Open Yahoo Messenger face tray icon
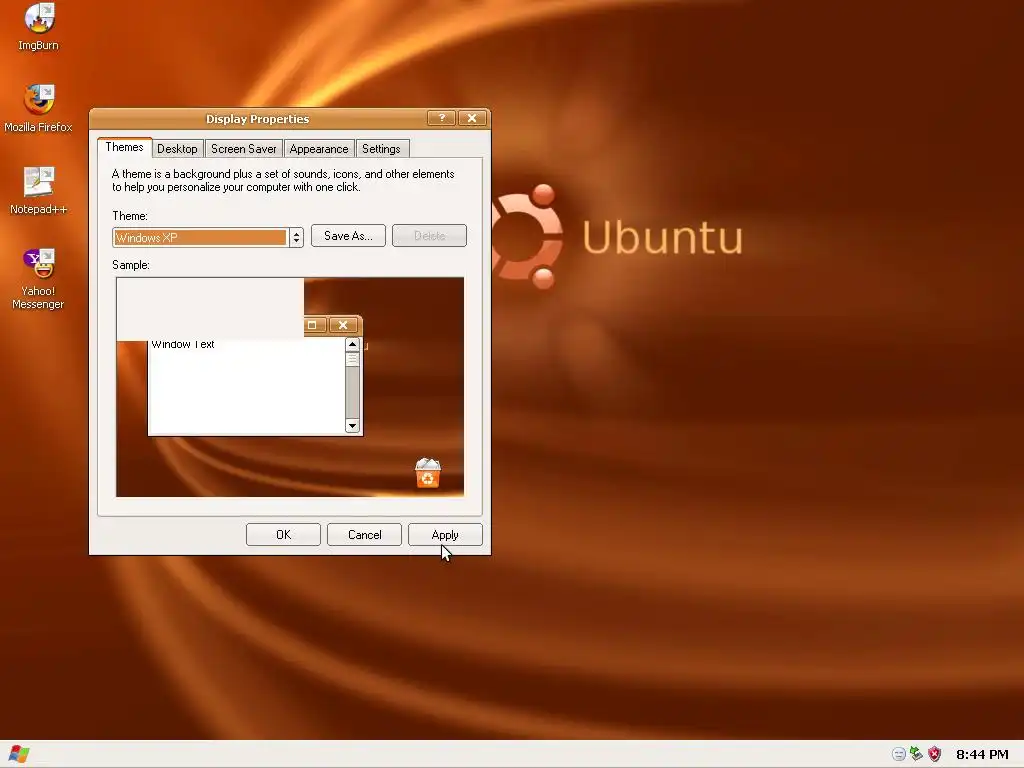 [899, 754]
